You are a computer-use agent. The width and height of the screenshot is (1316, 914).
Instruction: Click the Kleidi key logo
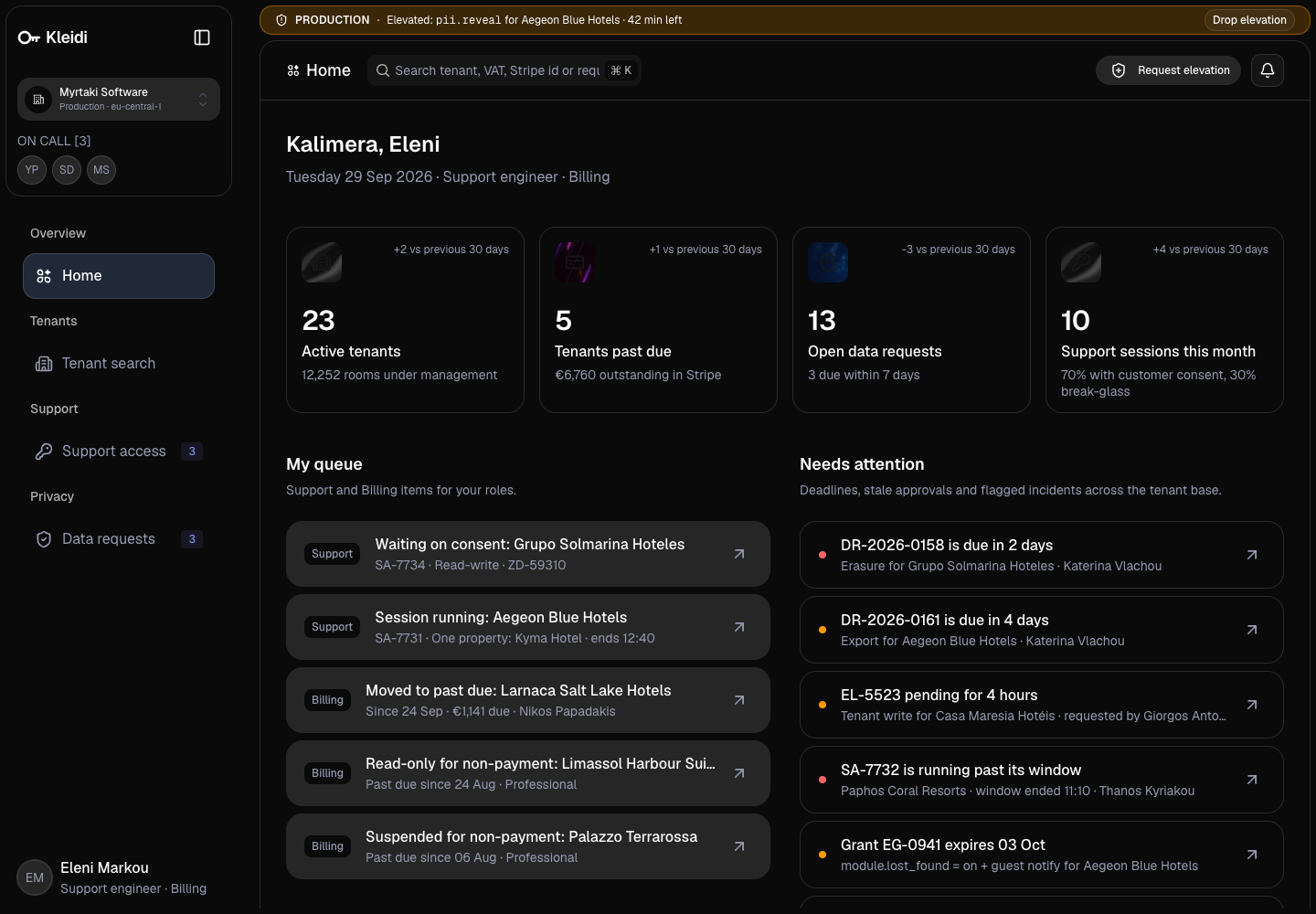(x=29, y=37)
